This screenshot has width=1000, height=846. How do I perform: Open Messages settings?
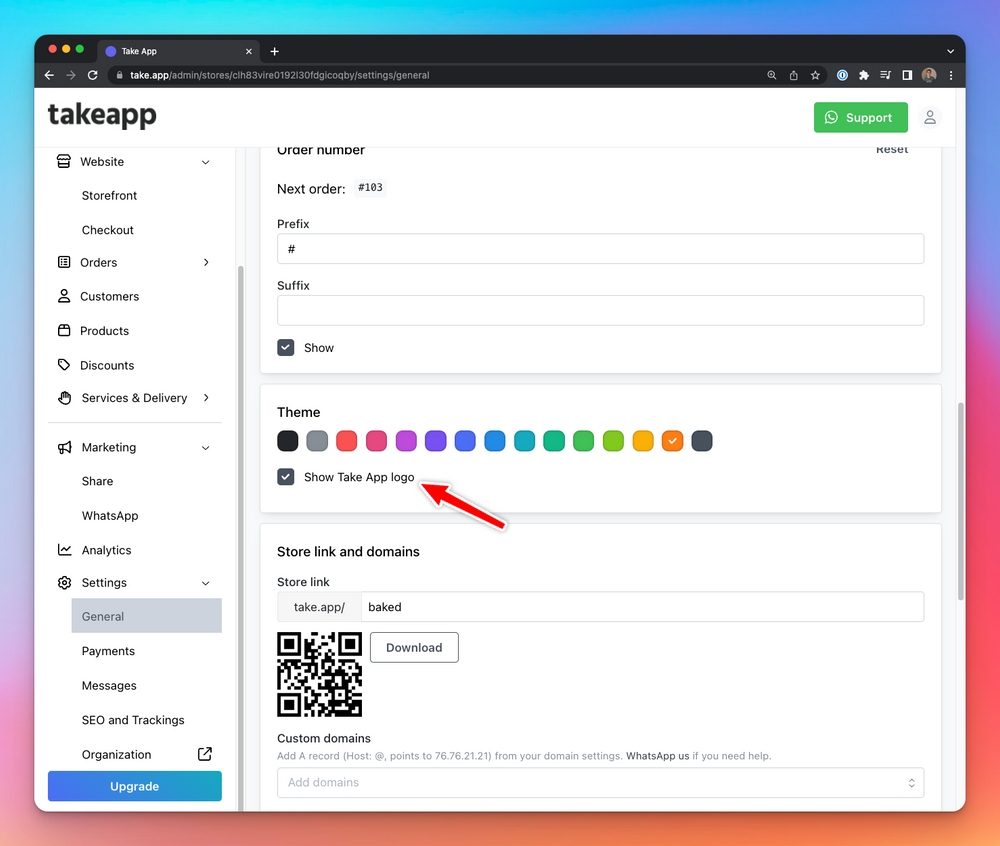click(x=109, y=685)
